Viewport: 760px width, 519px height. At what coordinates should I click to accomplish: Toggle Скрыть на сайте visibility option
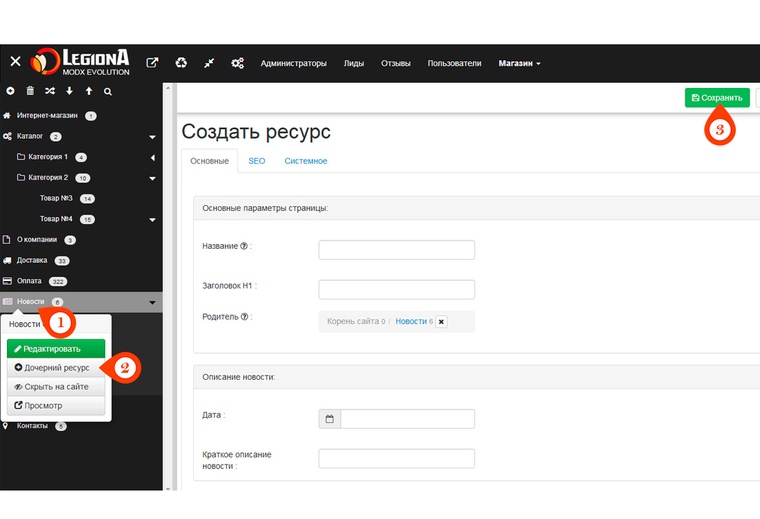[x=56, y=386]
